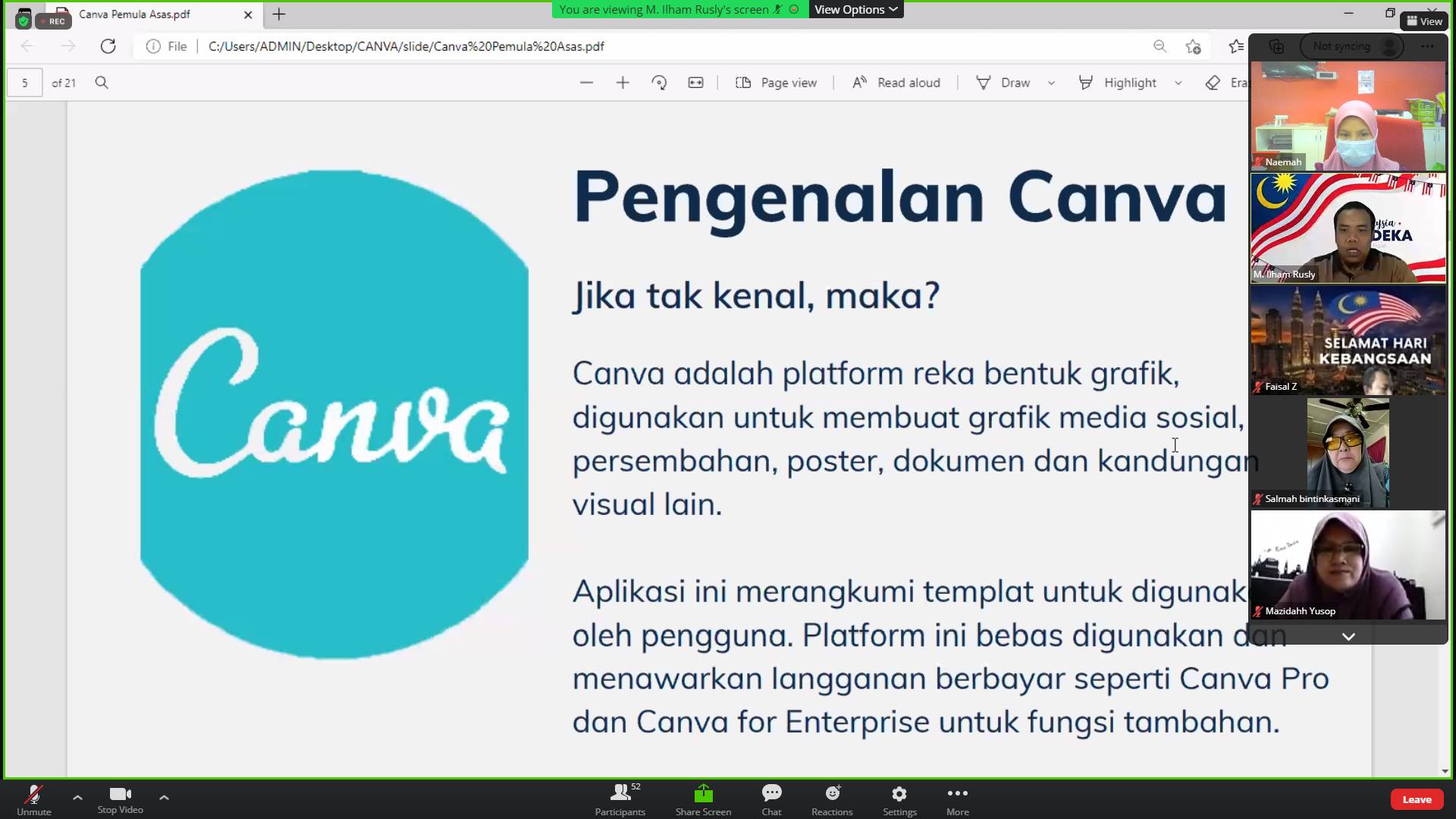Leave the meeting

[1417, 799]
